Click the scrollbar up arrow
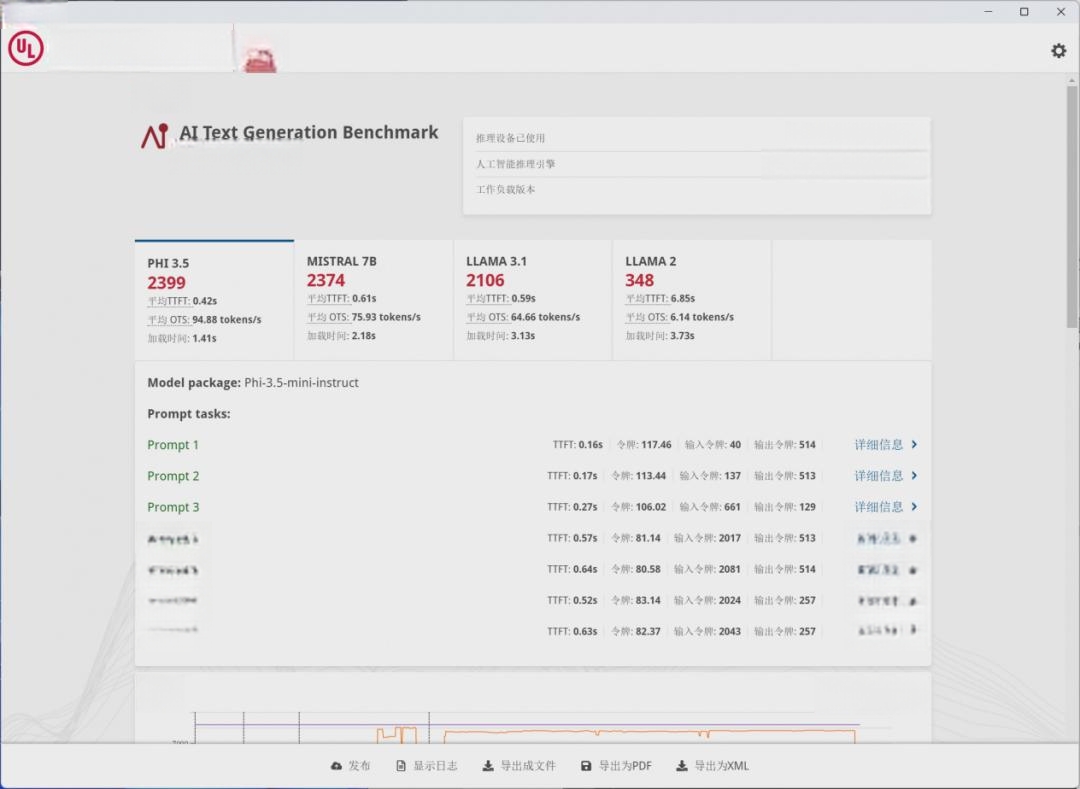 pos(1072,81)
